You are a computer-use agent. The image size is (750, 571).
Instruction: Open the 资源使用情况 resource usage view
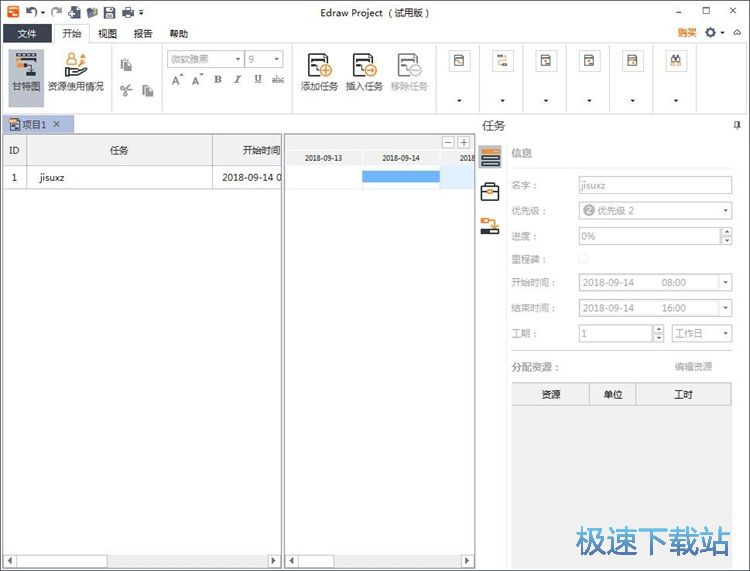click(x=75, y=72)
